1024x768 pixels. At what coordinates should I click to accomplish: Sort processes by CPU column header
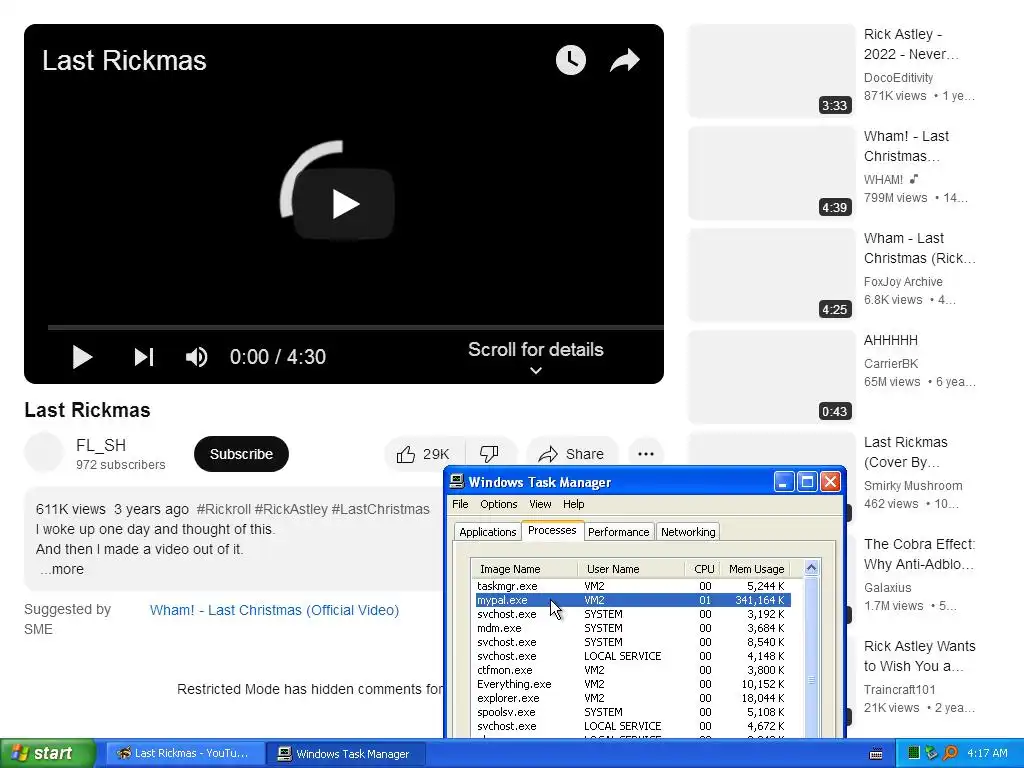(x=703, y=569)
